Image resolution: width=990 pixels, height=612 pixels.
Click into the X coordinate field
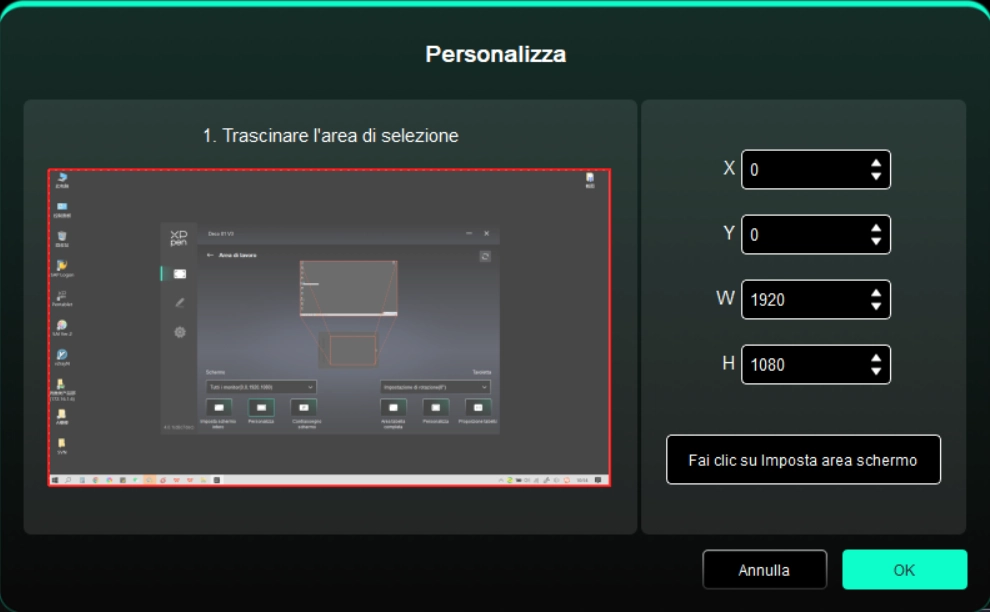point(802,170)
